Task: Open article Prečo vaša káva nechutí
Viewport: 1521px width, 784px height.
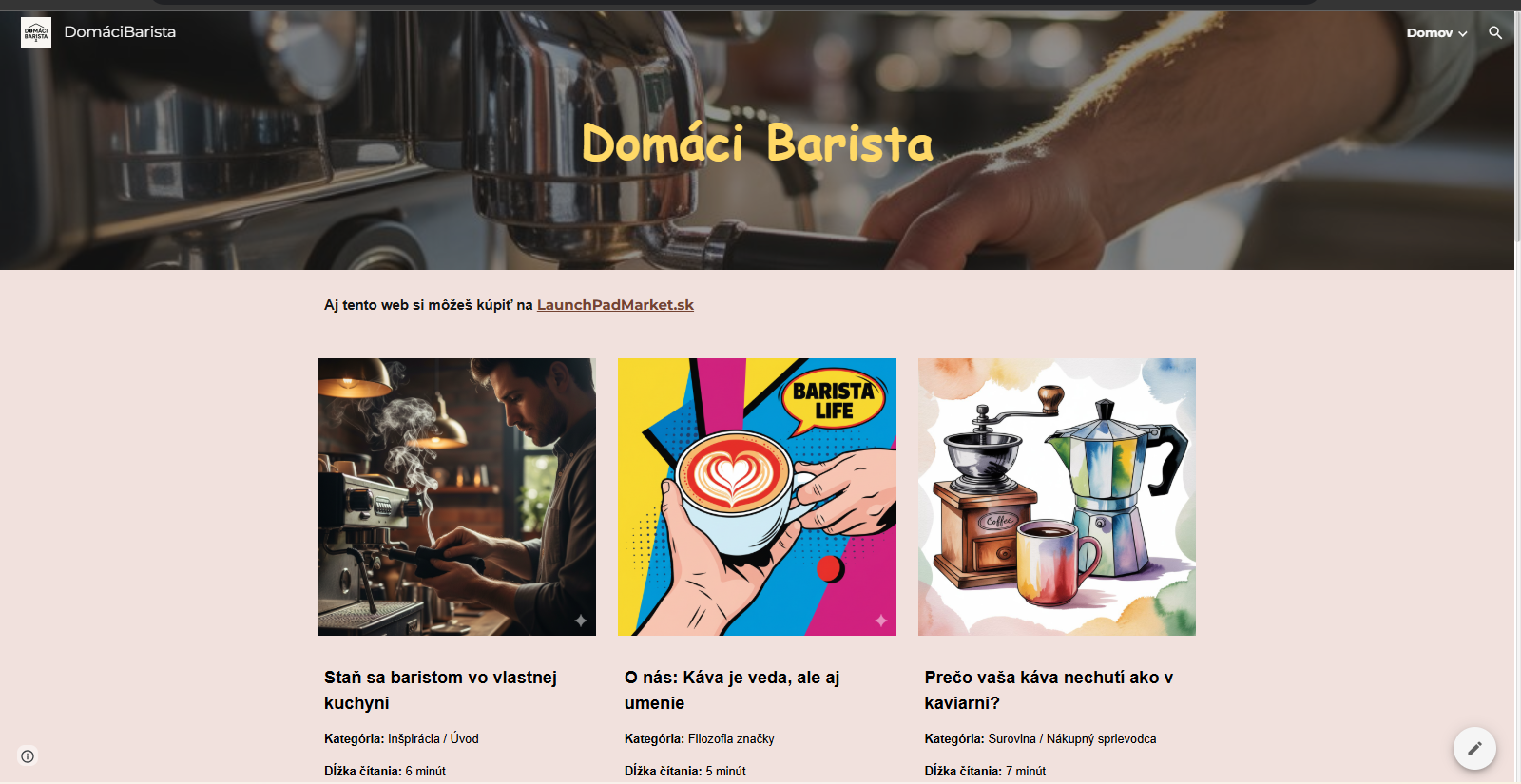Action: coord(1049,690)
